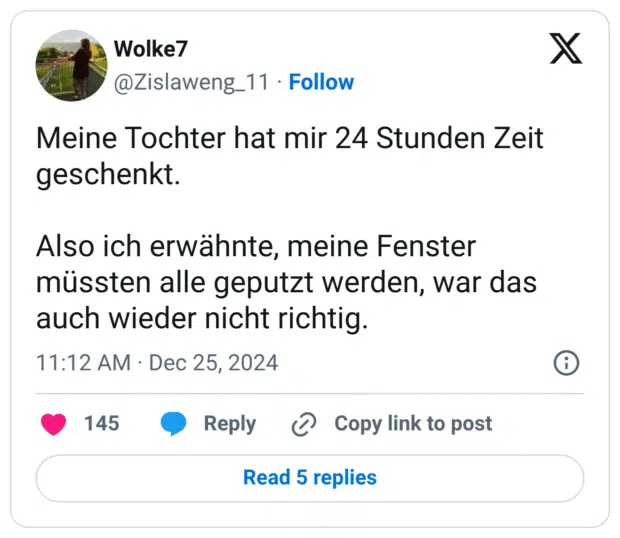Click the text 'auch wieder nicht richtig.'

tap(202, 320)
